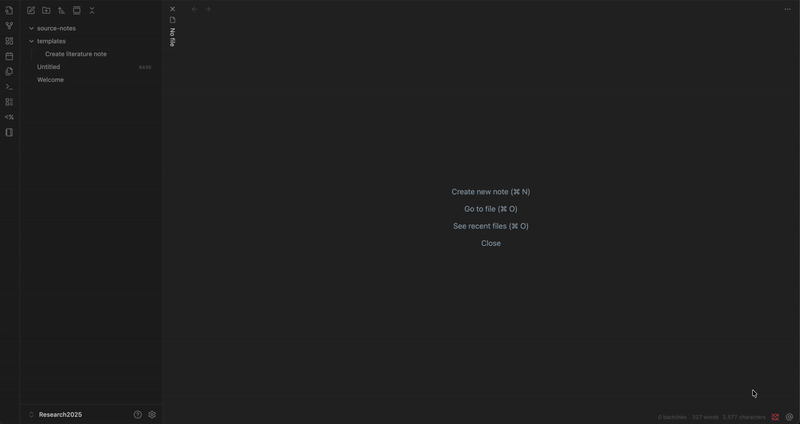
Task: Open the Welcome note
Action: [50, 79]
